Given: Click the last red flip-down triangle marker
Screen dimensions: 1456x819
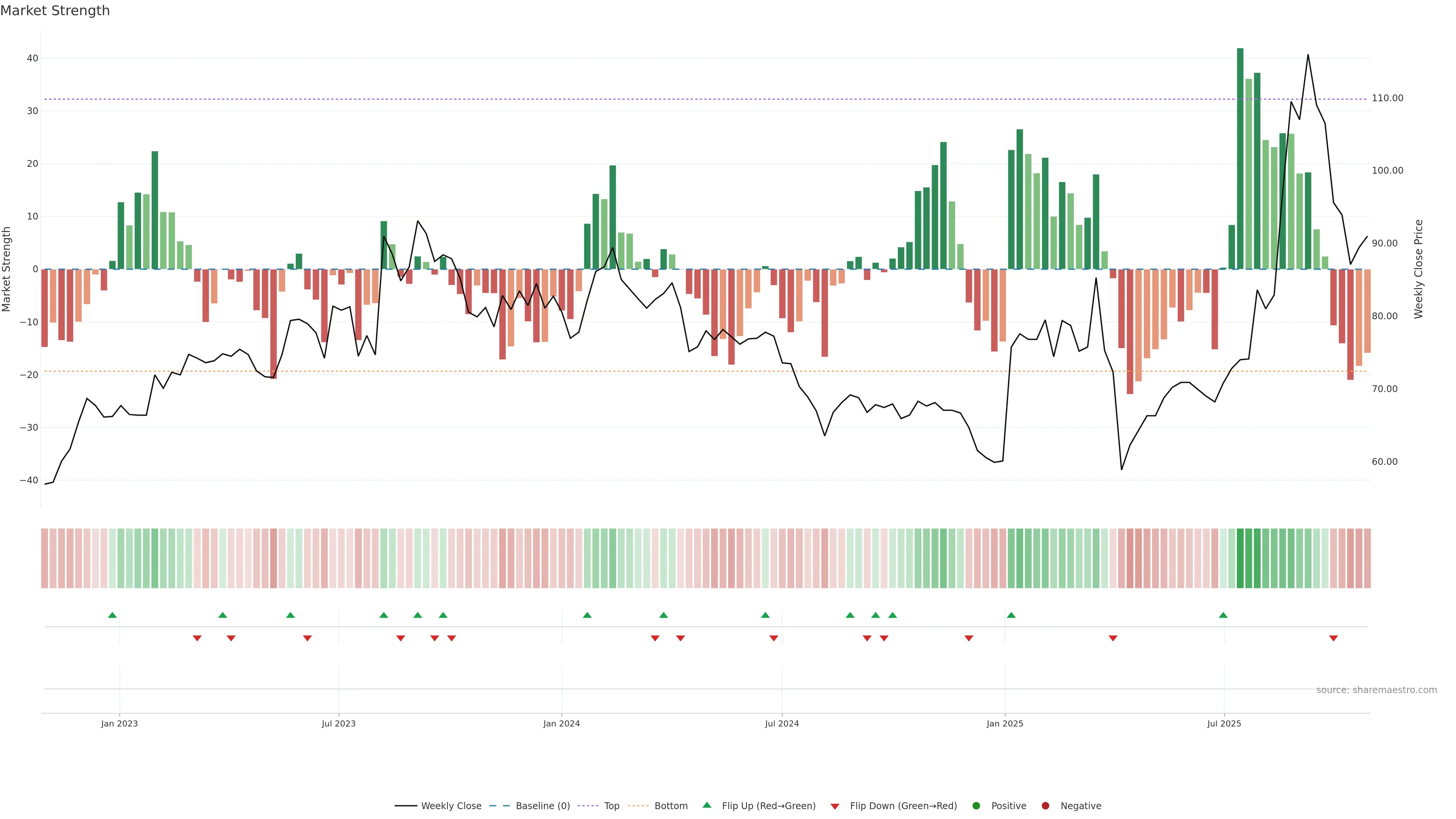Looking at the screenshot, I should pos(1334,638).
